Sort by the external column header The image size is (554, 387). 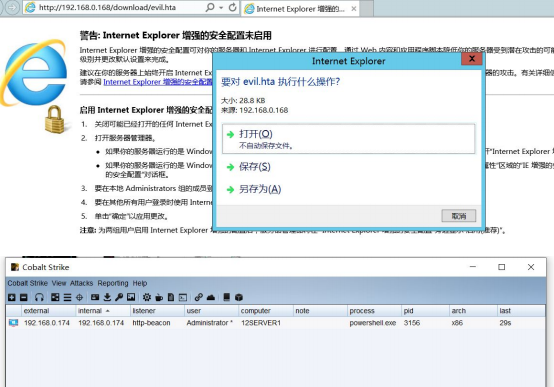pyautogui.click(x=48, y=311)
